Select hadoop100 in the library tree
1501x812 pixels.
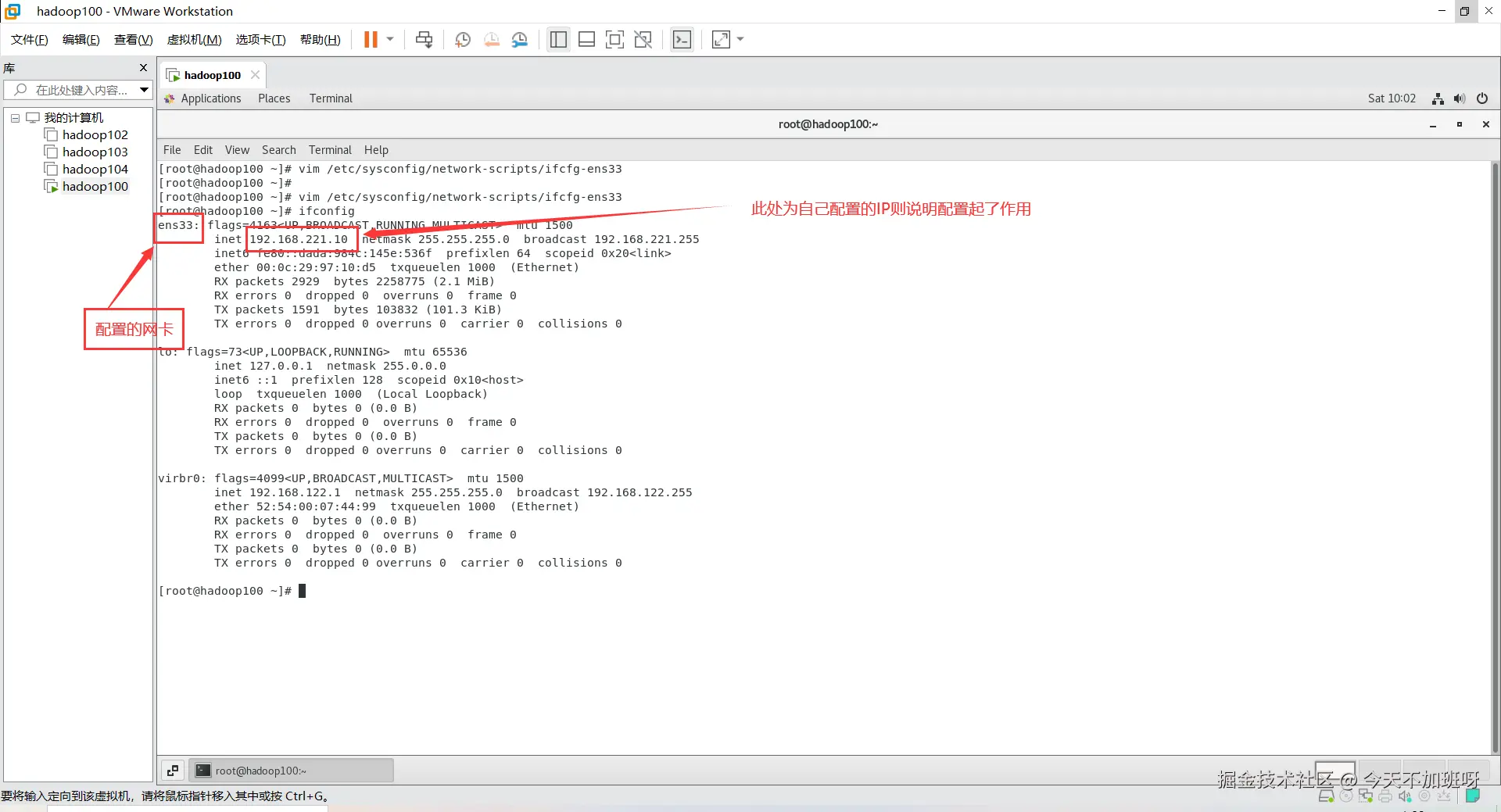coord(95,187)
